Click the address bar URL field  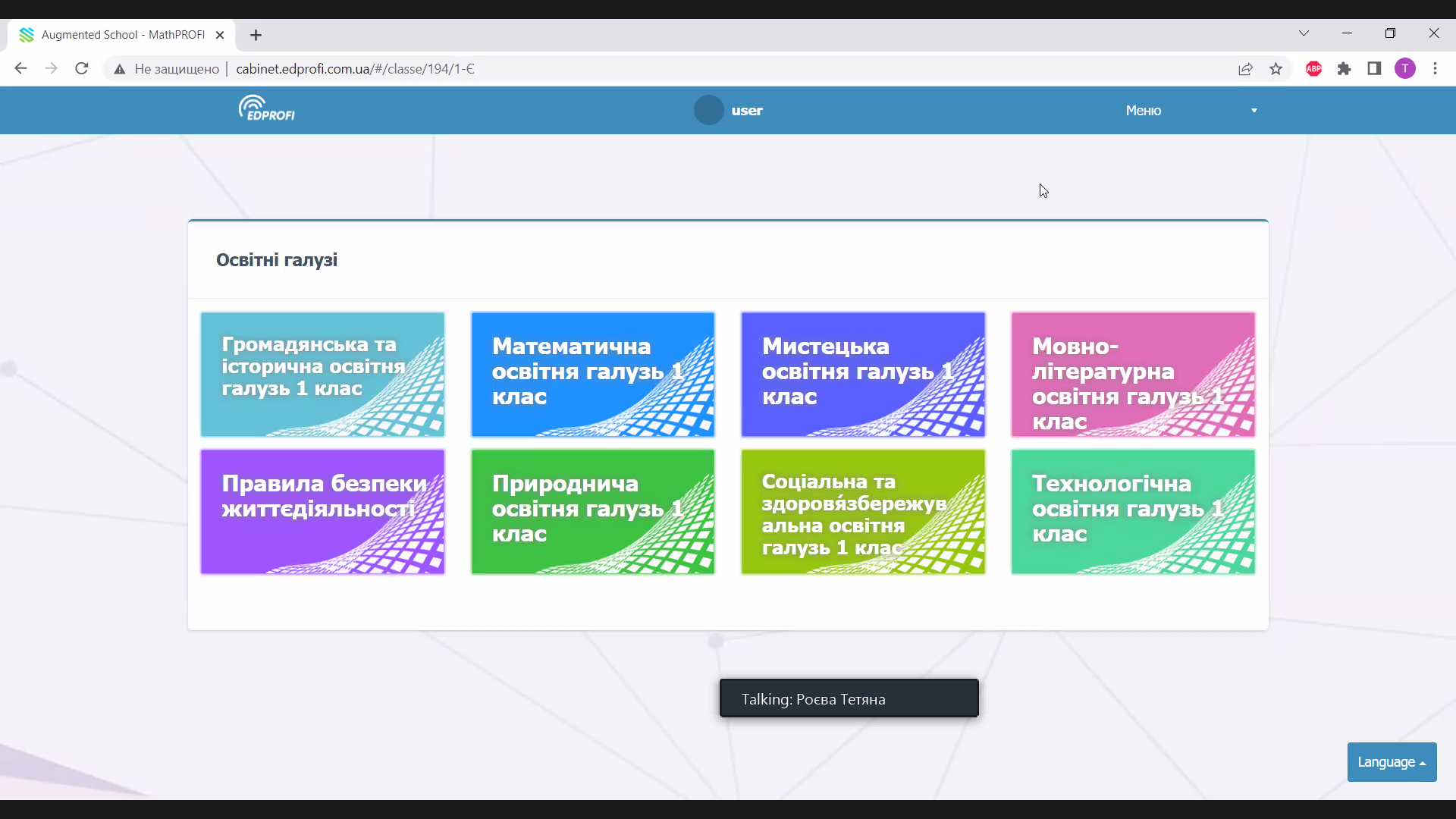coord(682,69)
